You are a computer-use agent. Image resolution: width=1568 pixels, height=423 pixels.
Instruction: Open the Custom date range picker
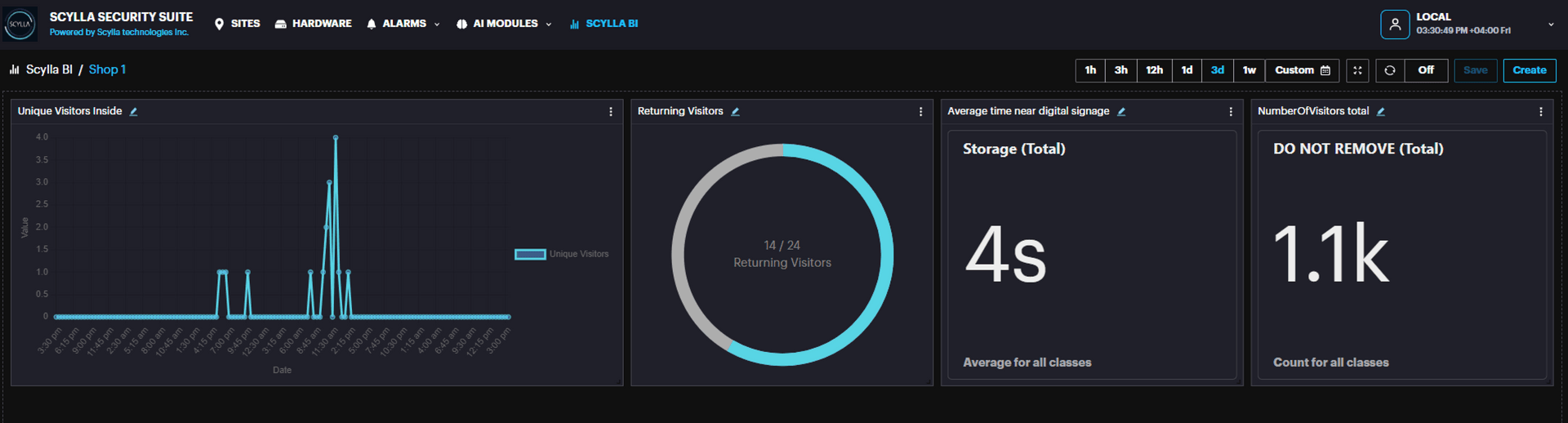point(1303,70)
